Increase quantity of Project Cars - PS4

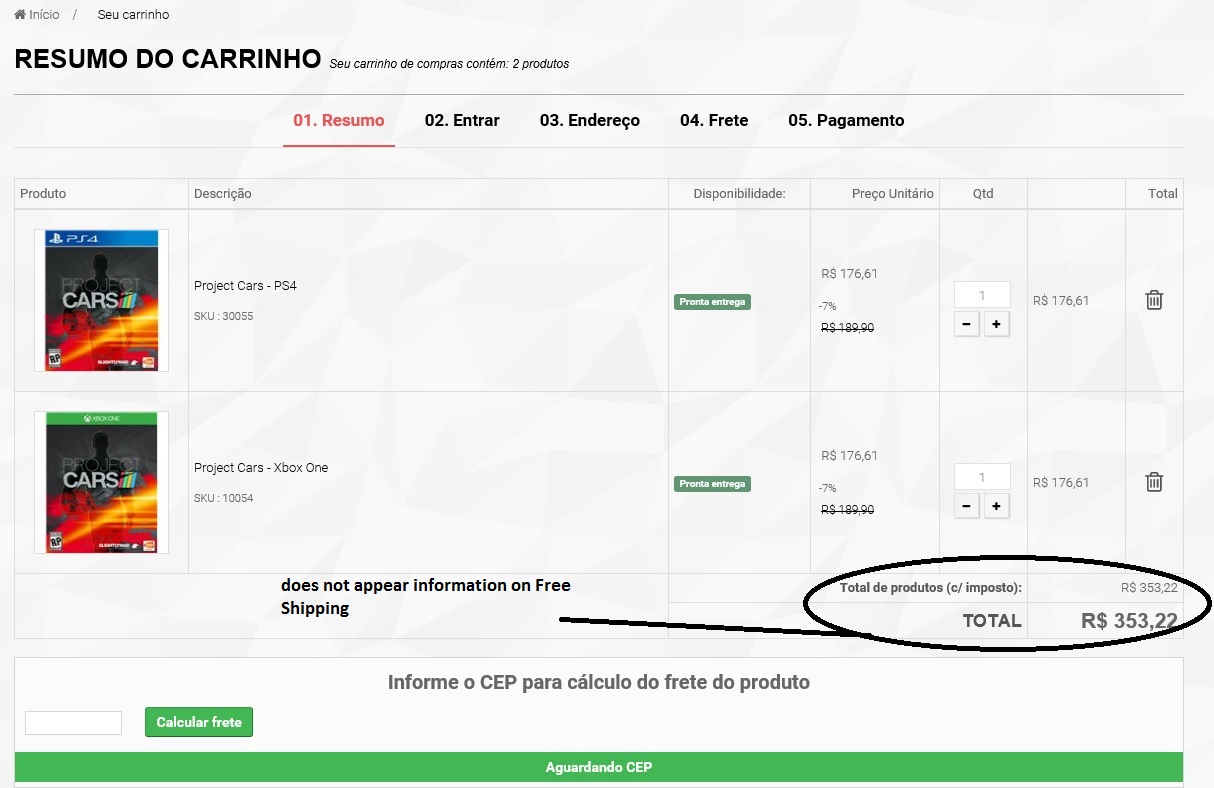tap(996, 324)
